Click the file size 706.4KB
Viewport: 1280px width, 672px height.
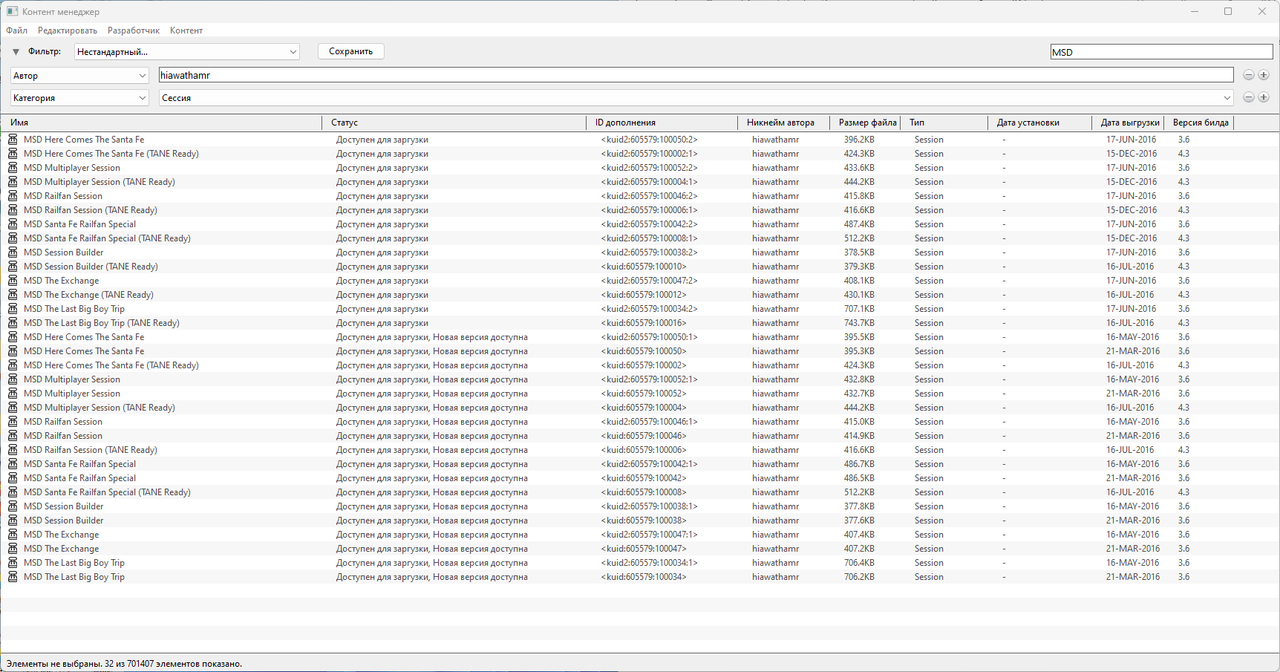coord(859,563)
